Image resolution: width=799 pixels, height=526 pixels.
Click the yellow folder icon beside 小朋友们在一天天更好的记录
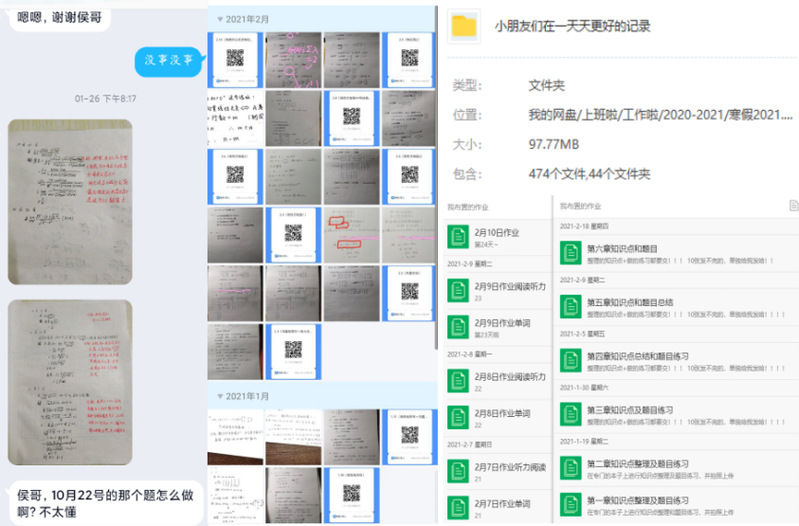coord(464,26)
